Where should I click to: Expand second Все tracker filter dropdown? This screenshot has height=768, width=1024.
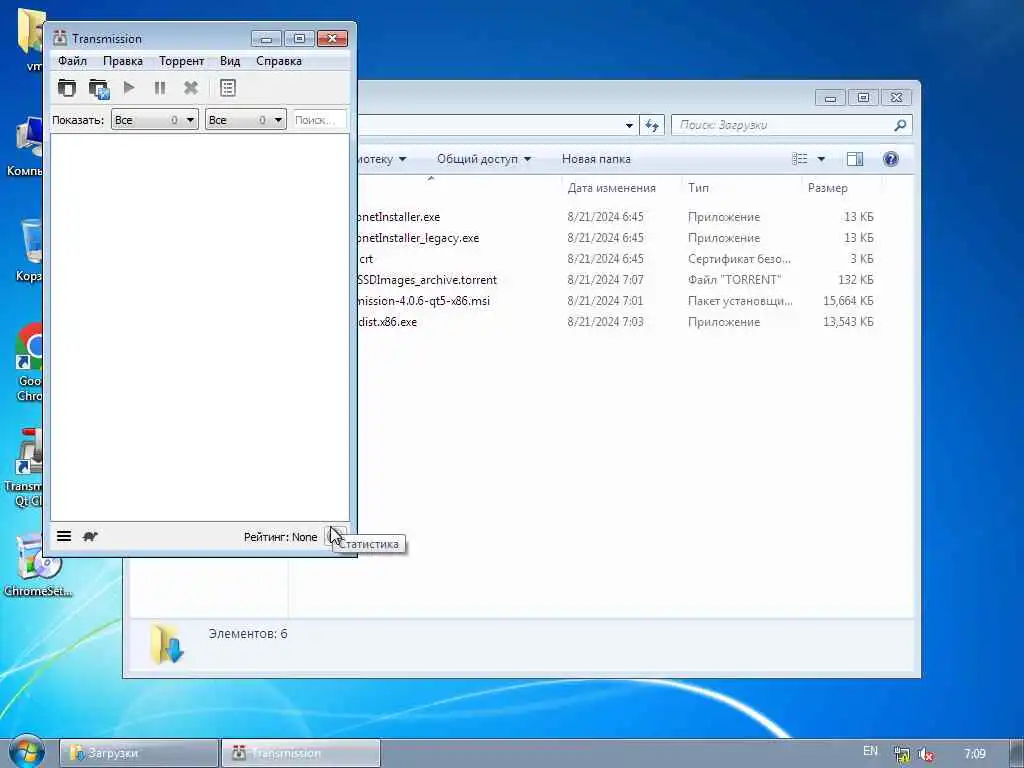pyautogui.click(x=246, y=120)
